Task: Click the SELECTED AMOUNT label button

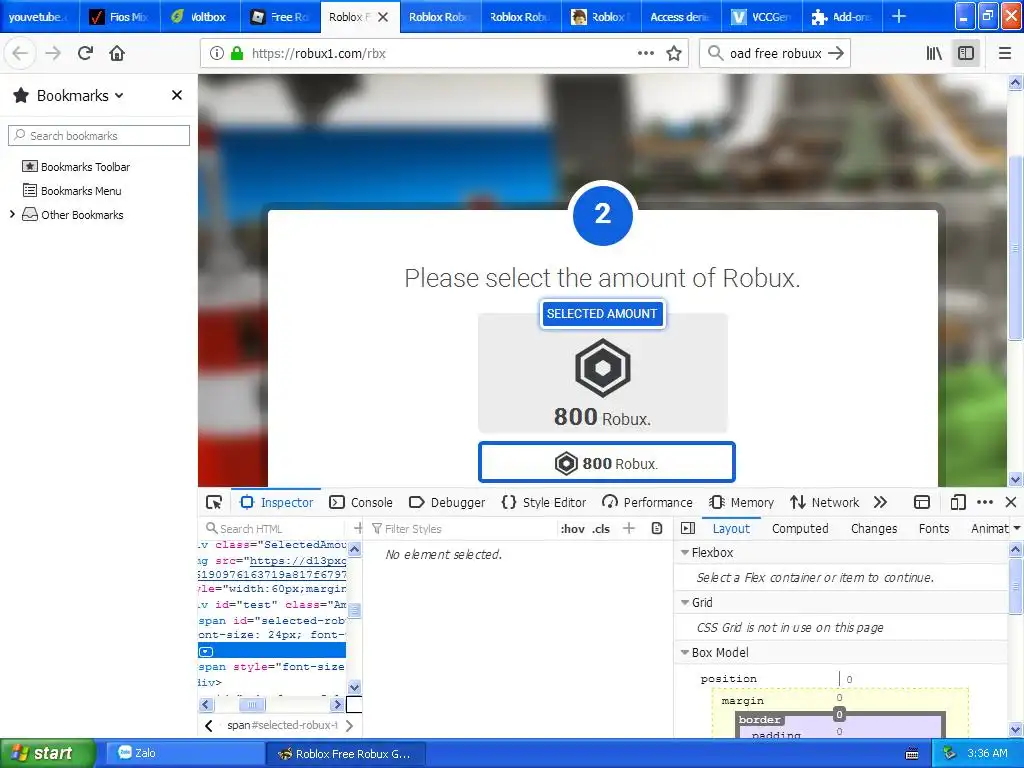Action: click(602, 313)
